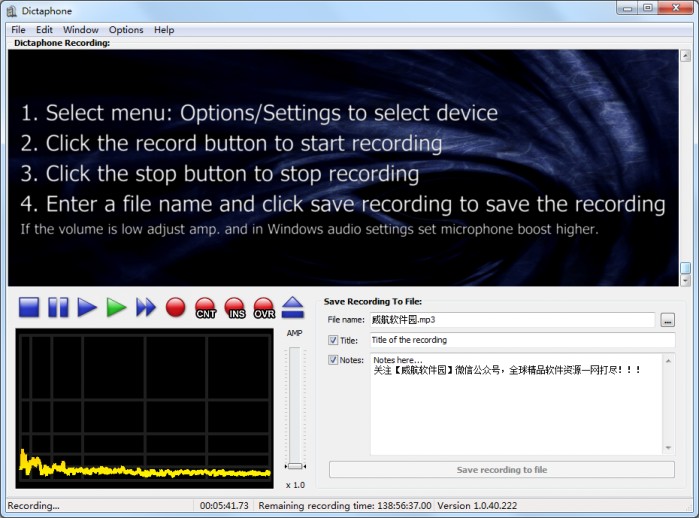Screen dimensions: 699x518
Task: Start recording with the red record button
Action: pos(175,308)
